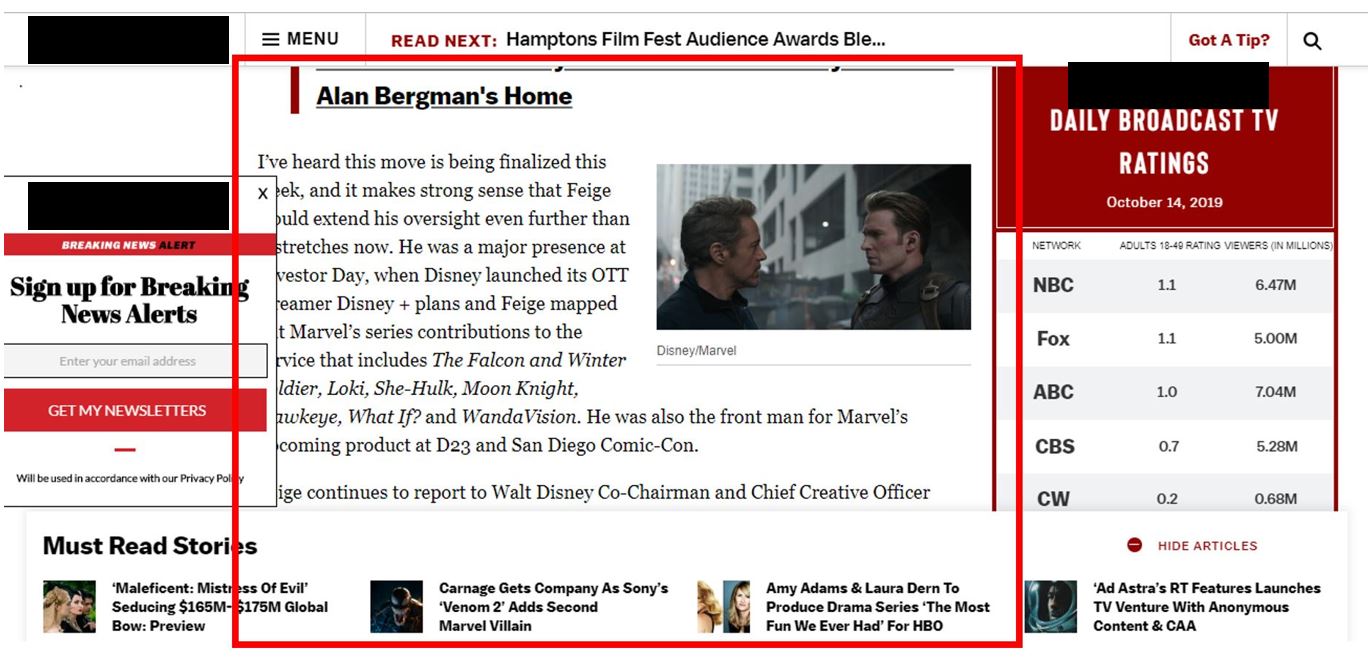
Task: Read 'Maleficent: Mistress Of Evil' preview headline
Action: [x=219, y=606]
